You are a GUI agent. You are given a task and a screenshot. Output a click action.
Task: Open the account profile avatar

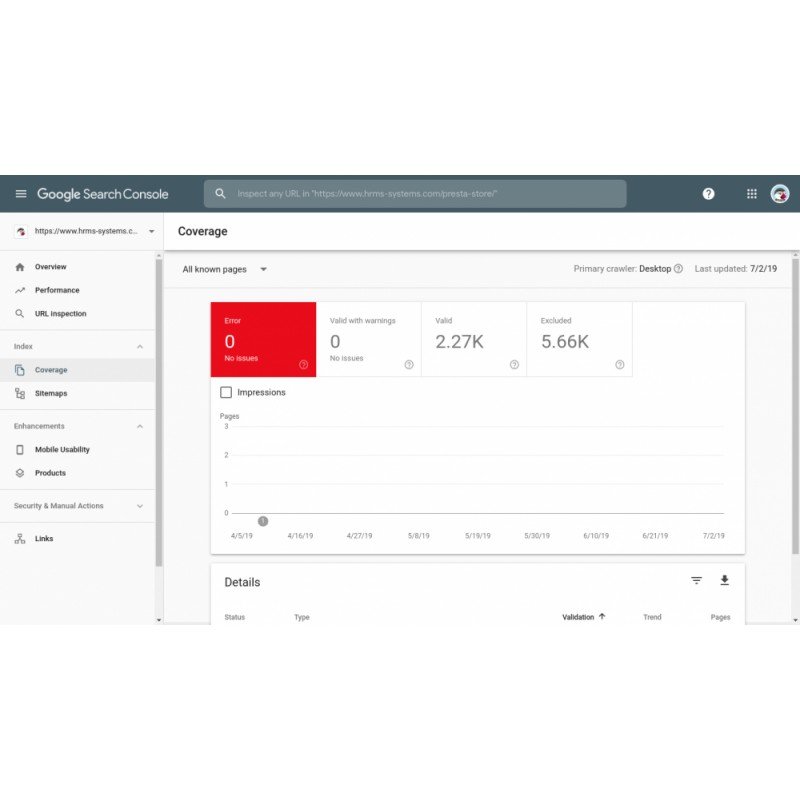780,194
